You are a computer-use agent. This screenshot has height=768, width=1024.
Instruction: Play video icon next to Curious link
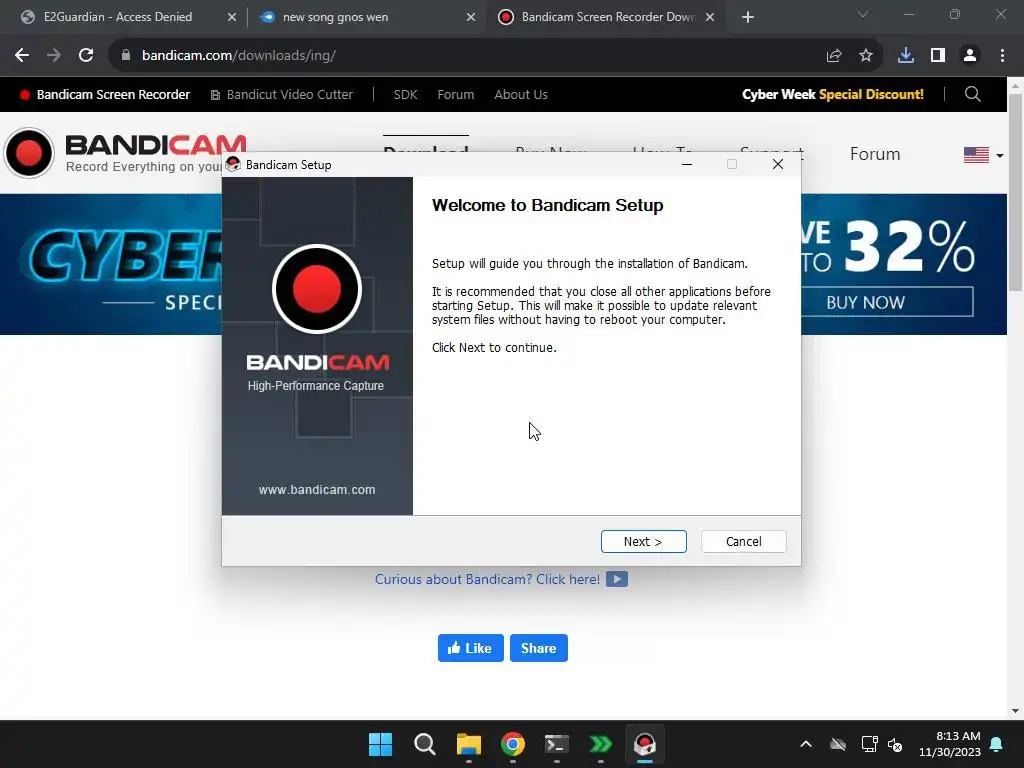616,579
